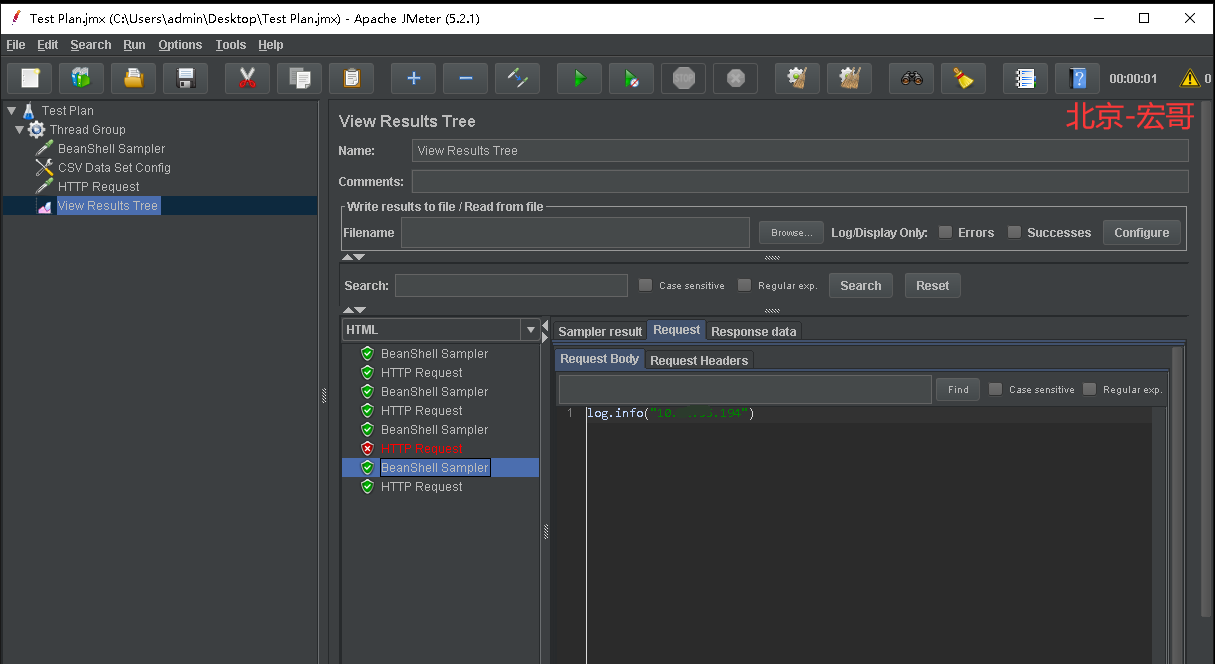The image size is (1215, 664).
Task: Click the Paste clipboard icon
Action: (352, 78)
